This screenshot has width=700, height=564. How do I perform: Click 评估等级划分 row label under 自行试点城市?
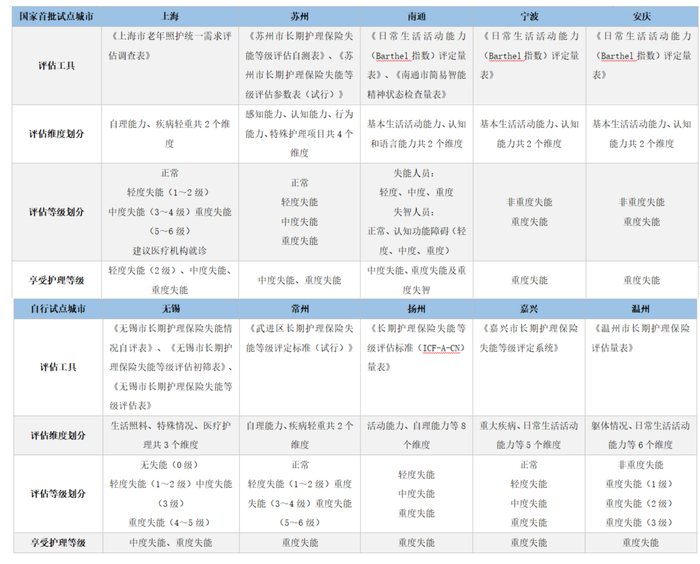[x=58, y=494]
